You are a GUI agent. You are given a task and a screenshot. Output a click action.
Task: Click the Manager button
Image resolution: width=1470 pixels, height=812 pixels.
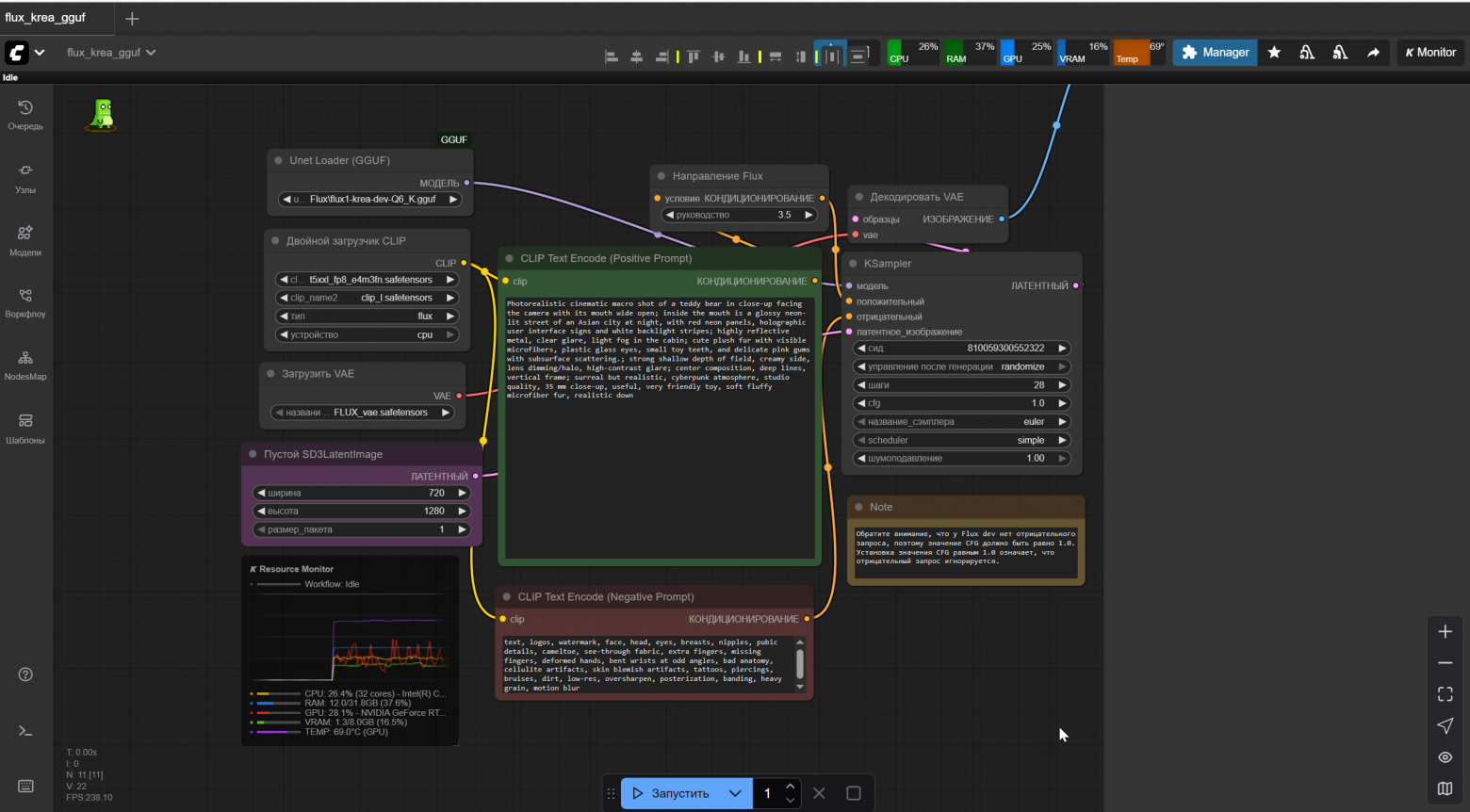point(1215,53)
